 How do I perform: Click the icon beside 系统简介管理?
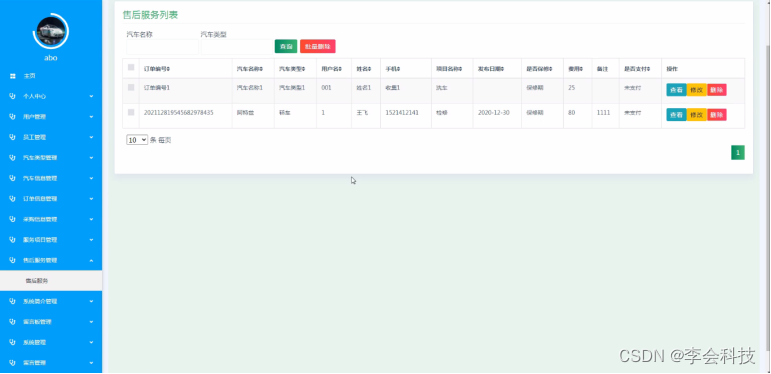pos(12,301)
